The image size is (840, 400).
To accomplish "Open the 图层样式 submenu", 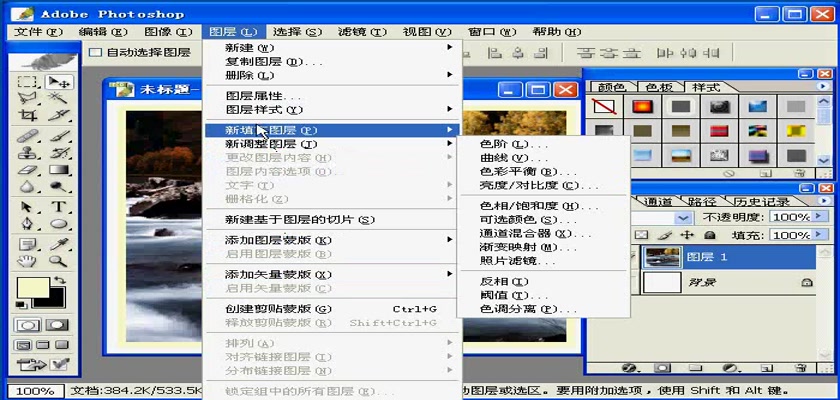I will click(x=332, y=110).
